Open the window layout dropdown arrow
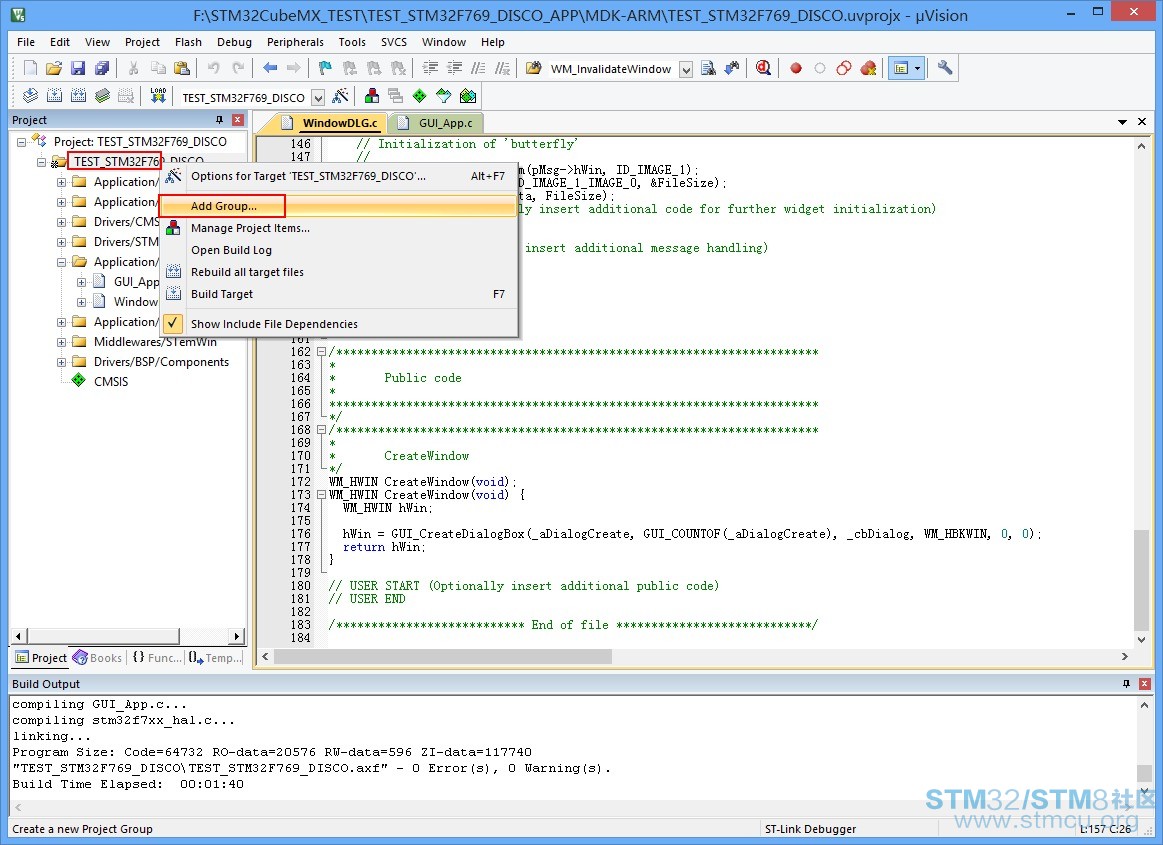This screenshot has width=1163, height=845. point(917,68)
